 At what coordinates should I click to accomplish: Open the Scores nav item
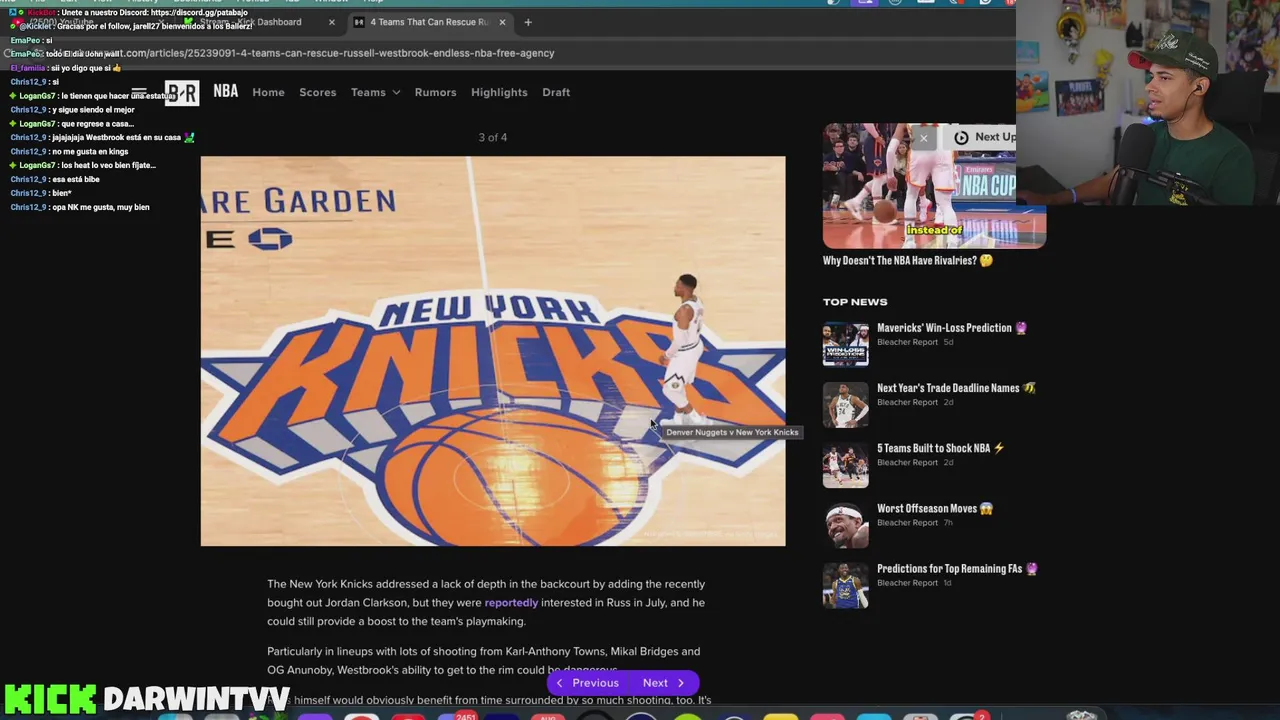click(318, 92)
